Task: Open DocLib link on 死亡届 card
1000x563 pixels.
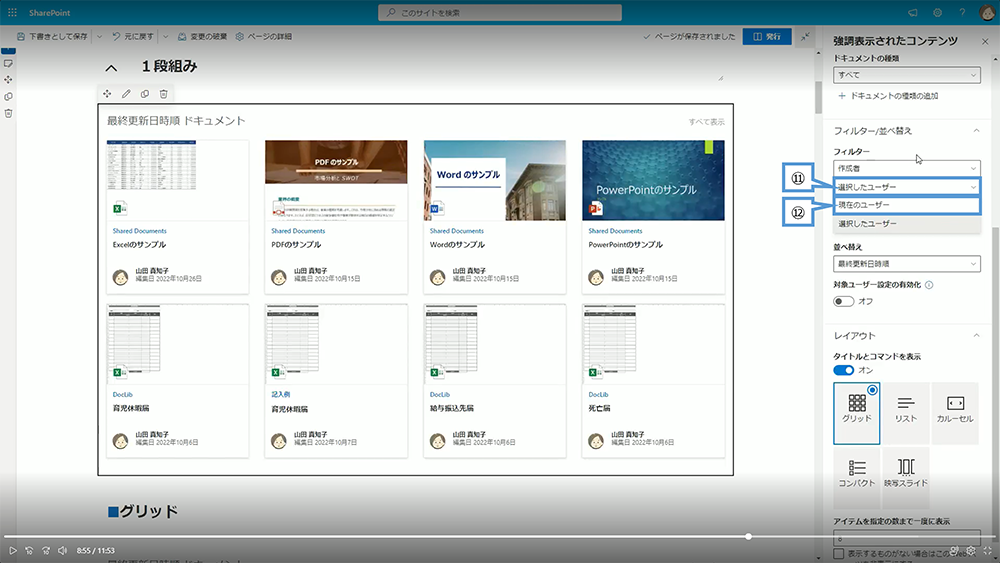Action: coord(598,395)
